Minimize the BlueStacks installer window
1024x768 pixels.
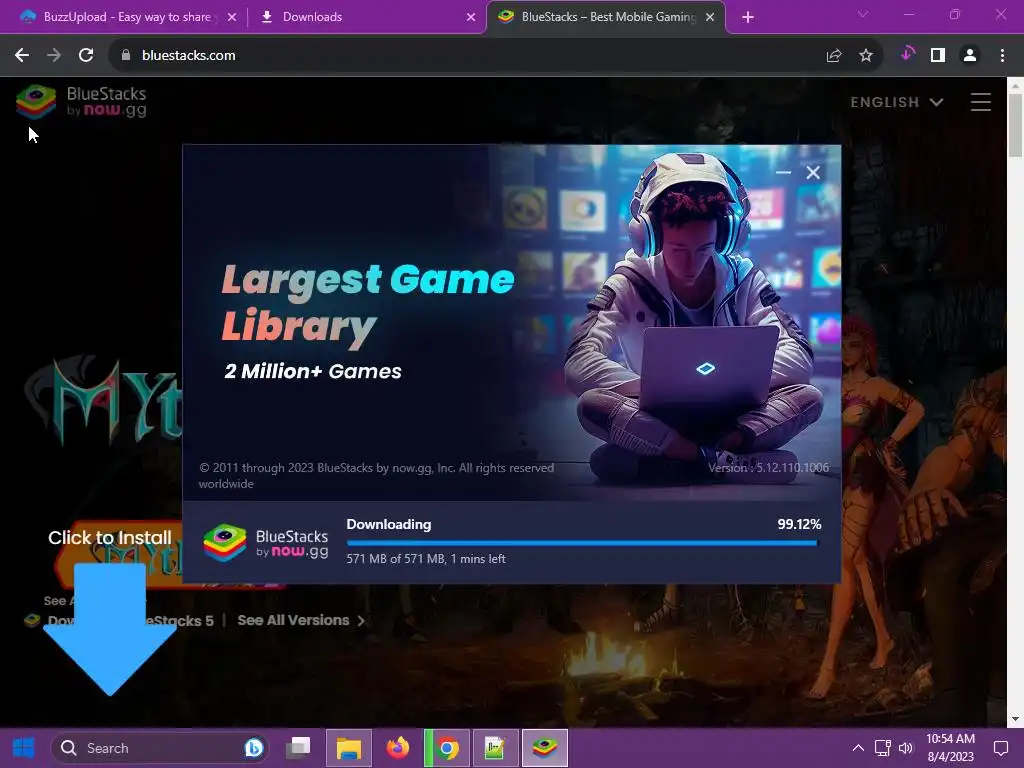[x=783, y=172]
